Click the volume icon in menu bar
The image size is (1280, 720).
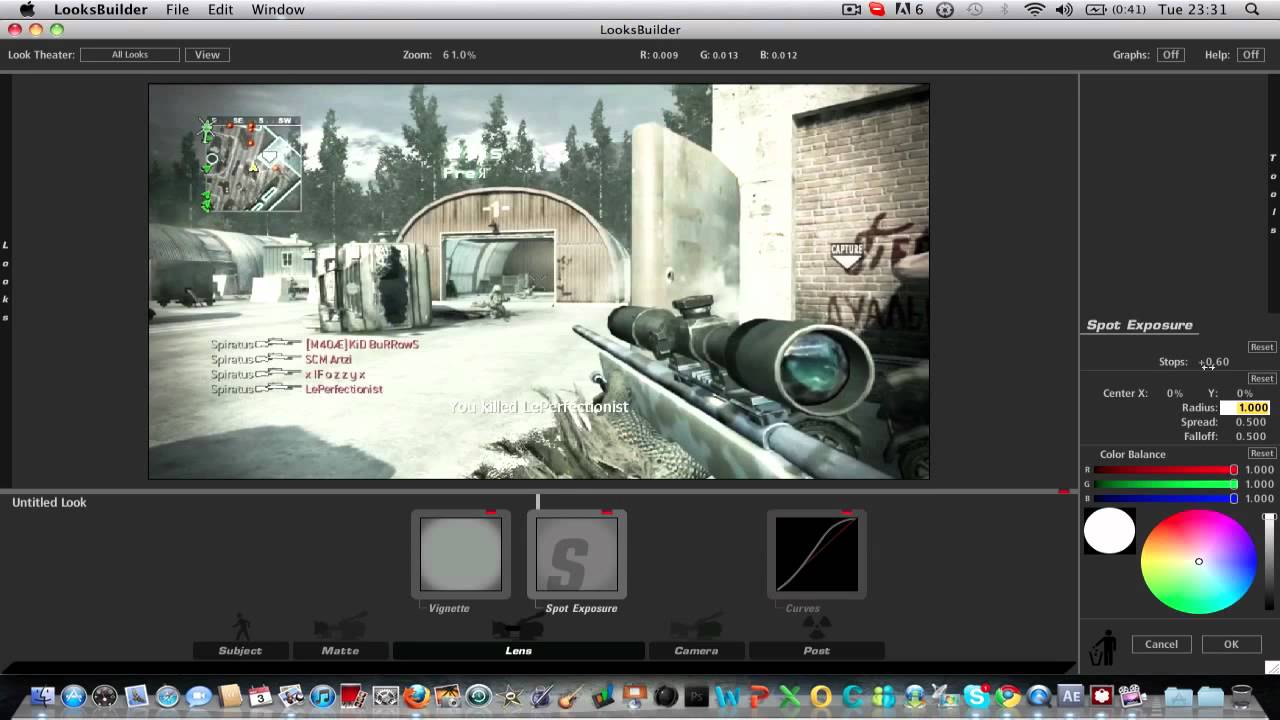(1063, 10)
